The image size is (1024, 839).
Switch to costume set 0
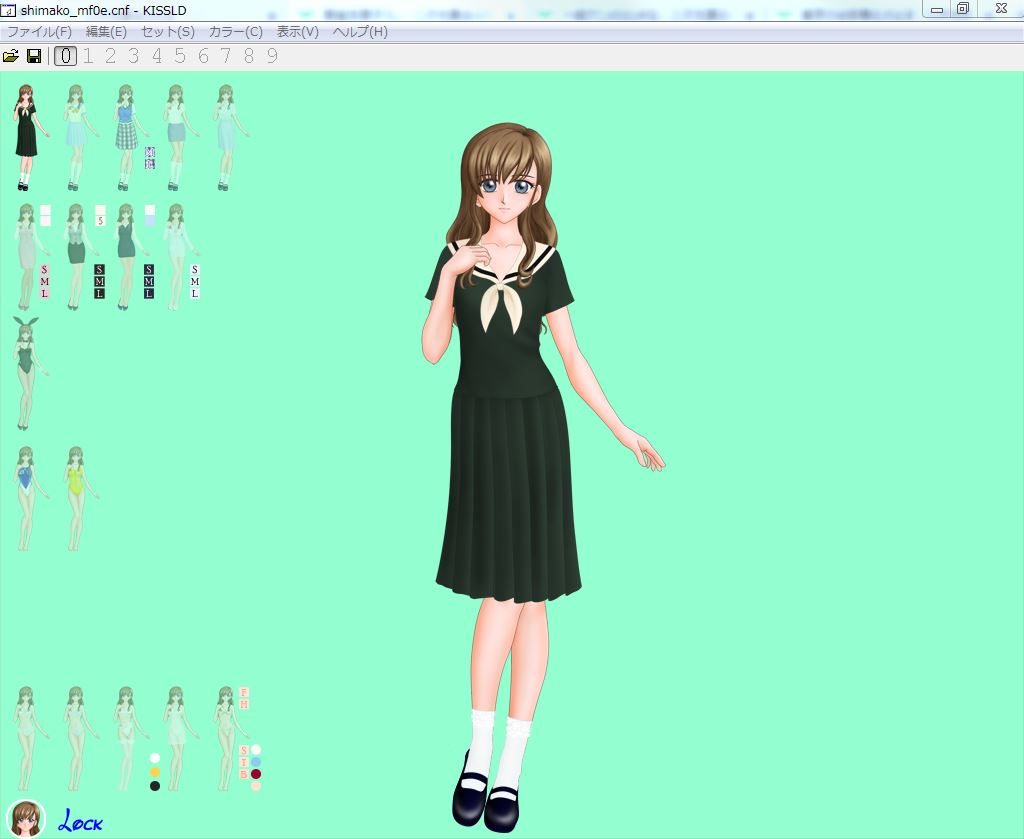click(x=65, y=56)
